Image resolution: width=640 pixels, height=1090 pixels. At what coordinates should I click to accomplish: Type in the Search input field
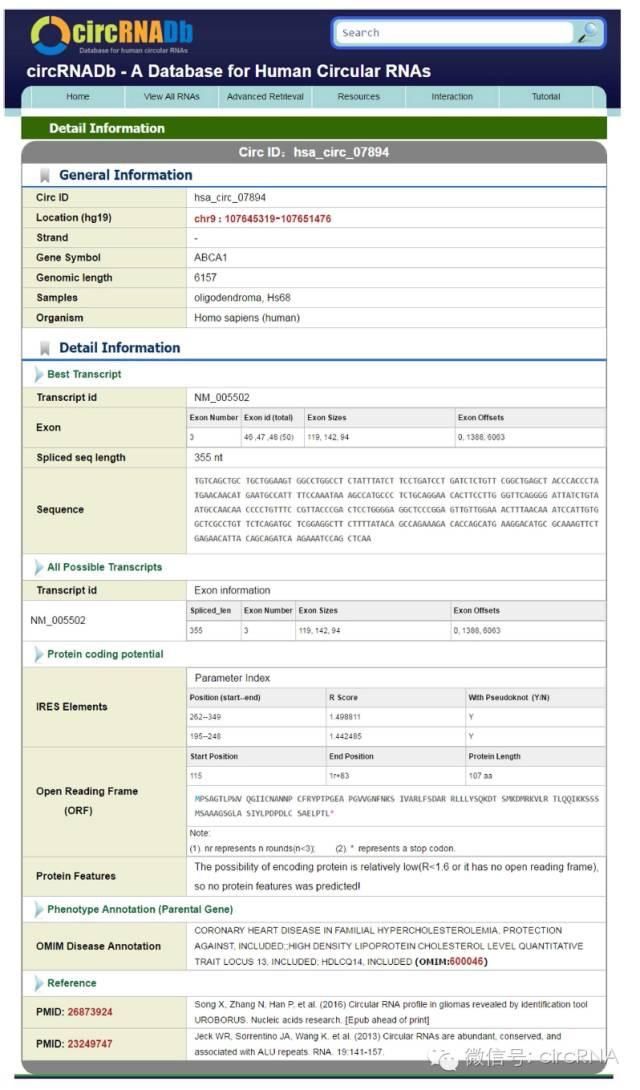click(x=455, y=32)
